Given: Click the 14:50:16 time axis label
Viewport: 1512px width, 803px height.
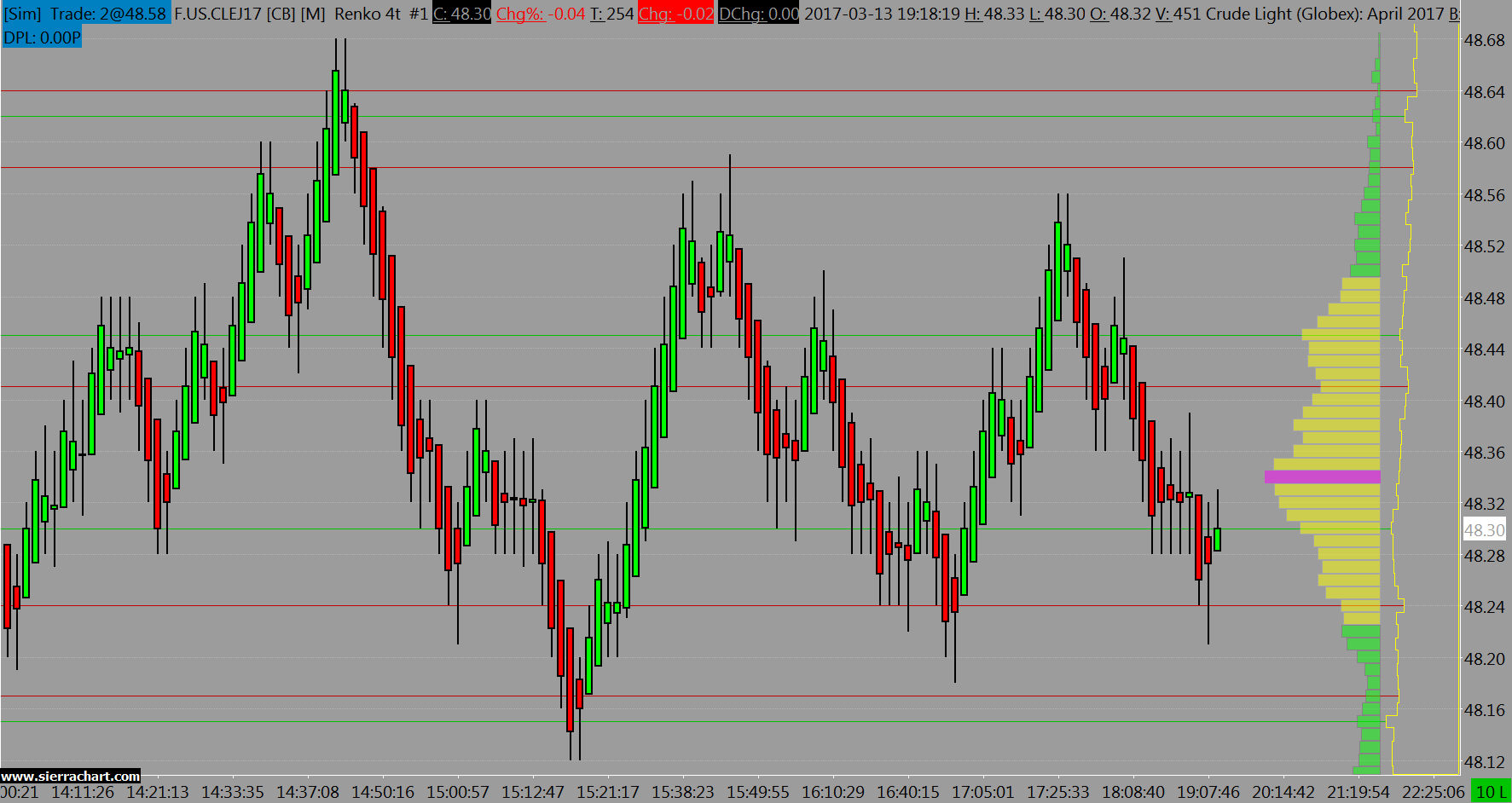Looking at the screenshot, I should 383,792.
